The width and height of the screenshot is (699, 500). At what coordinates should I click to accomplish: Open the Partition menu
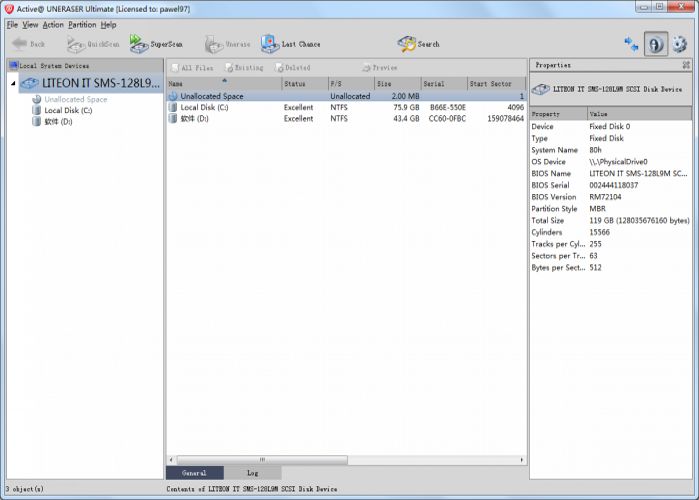(x=82, y=25)
